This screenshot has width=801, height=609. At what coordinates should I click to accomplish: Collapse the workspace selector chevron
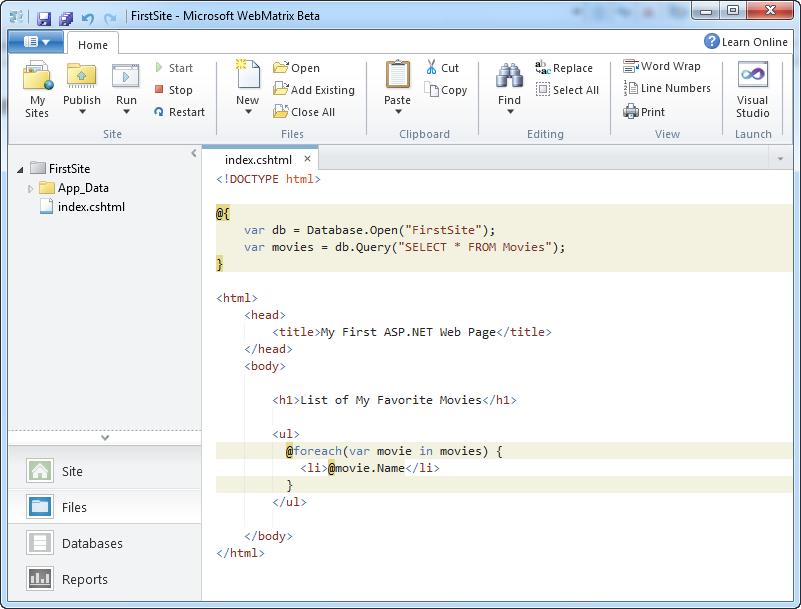(105, 437)
